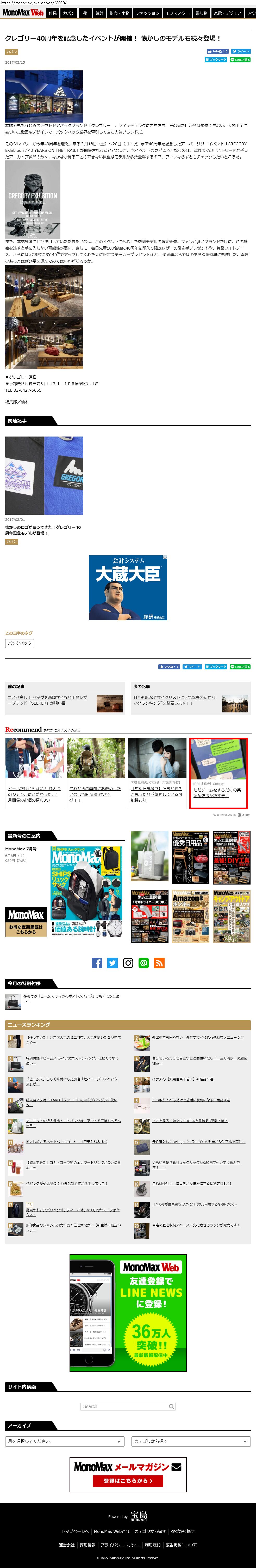256x1568 pixels.
Task: Open the Gregory storefront night photo
Action: [44, 96]
